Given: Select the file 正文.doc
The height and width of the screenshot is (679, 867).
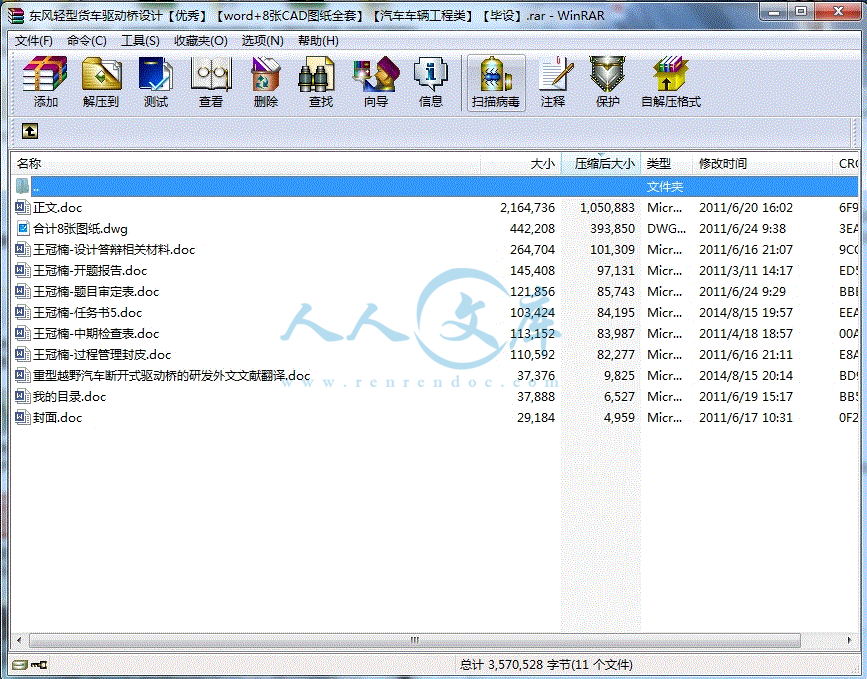Looking at the screenshot, I should coord(58,207).
